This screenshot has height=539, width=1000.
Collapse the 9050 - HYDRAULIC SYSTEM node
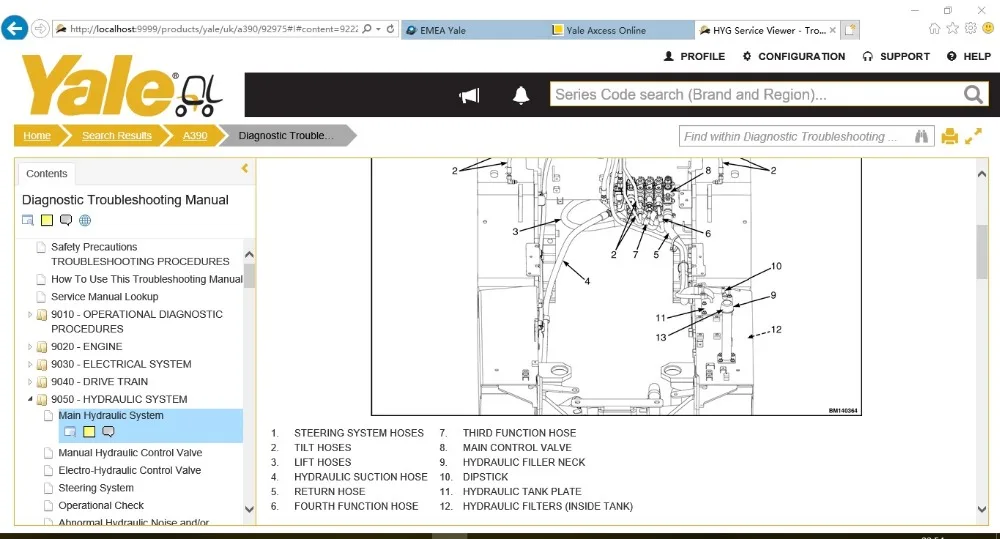pyautogui.click(x=30, y=399)
